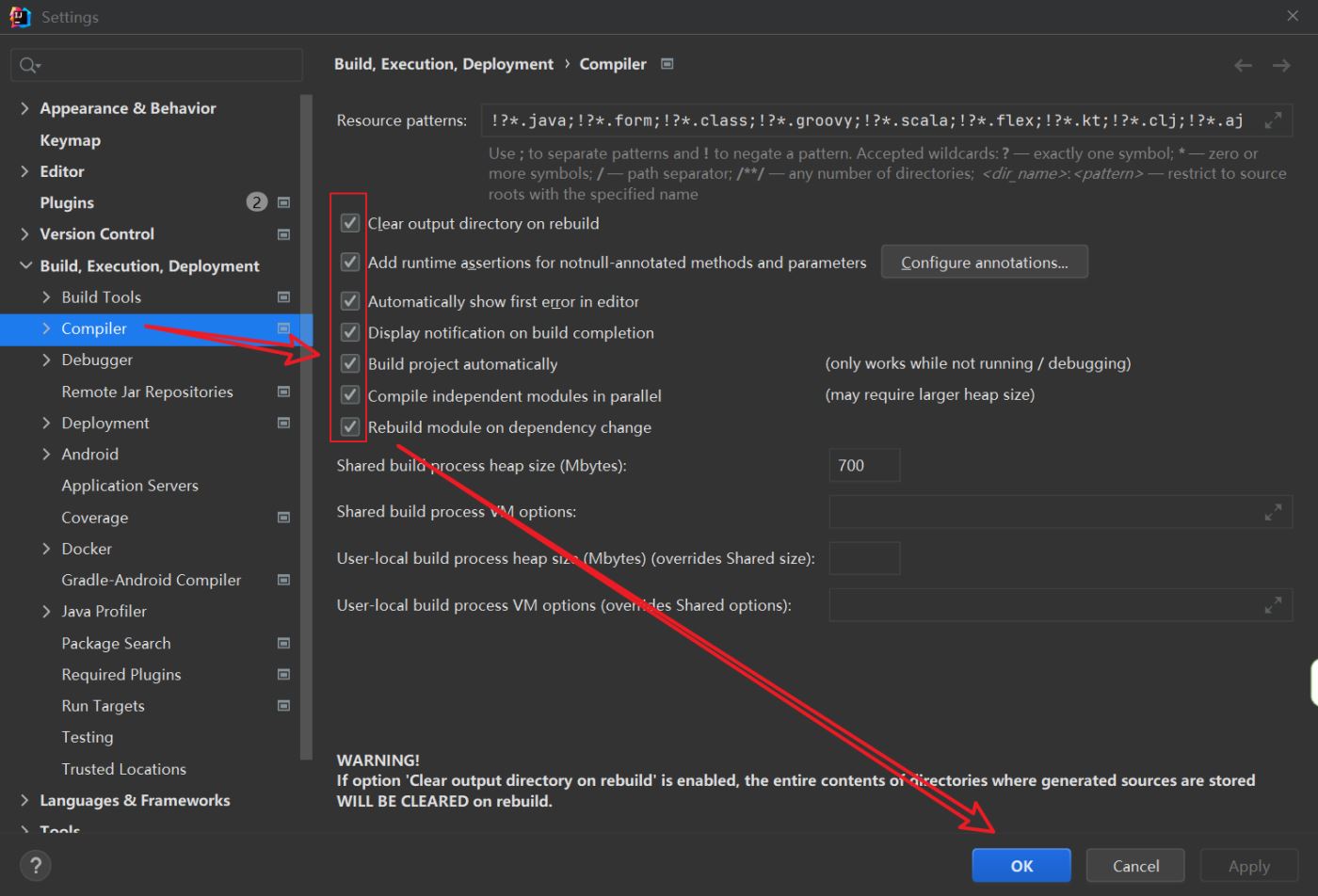Click the back navigation arrow
The height and width of the screenshot is (896, 1318).
pyautogui.click(x=1243, y=65)
